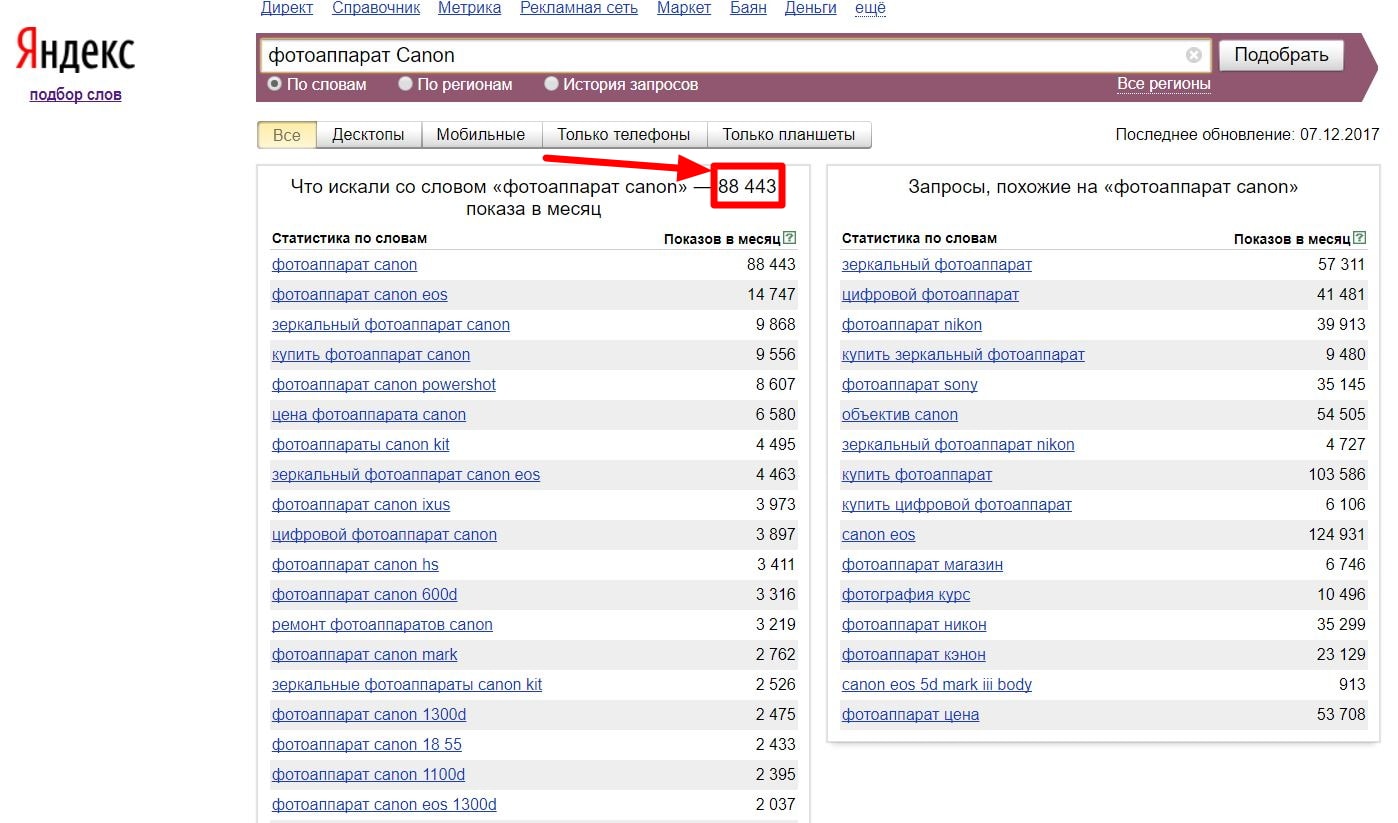
Task: Open similar query 'фотоаппарат nikon'
Action: [912, 325]
